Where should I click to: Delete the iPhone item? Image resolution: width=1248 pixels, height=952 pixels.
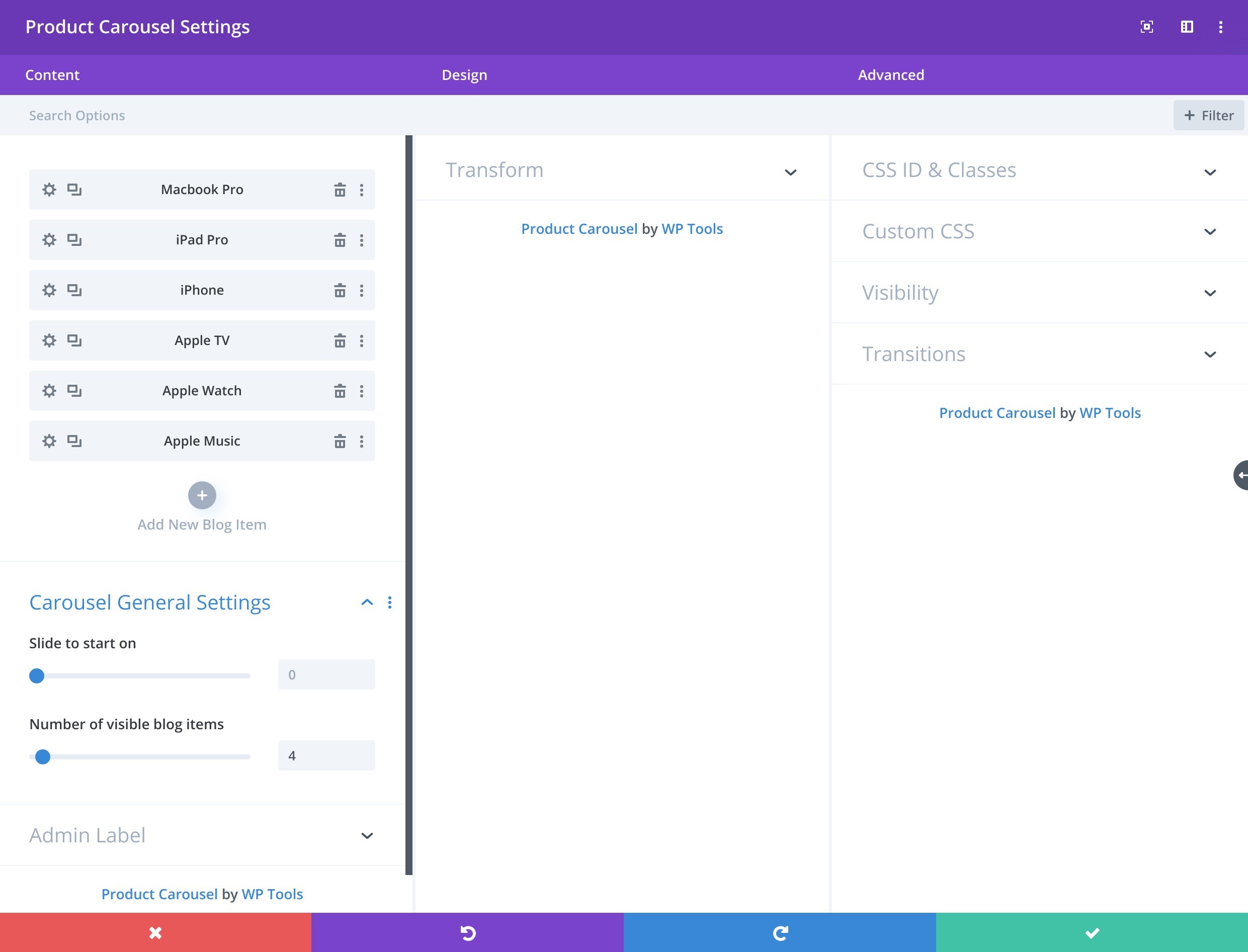click(x=340, y=291)
